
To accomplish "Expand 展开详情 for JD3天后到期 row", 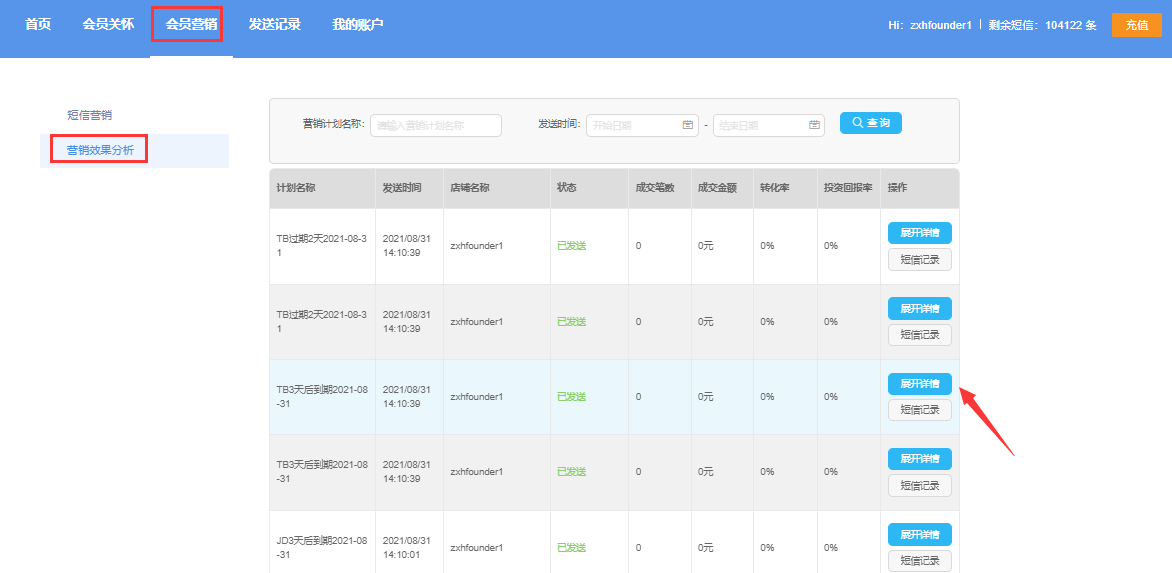I will 919,535.
